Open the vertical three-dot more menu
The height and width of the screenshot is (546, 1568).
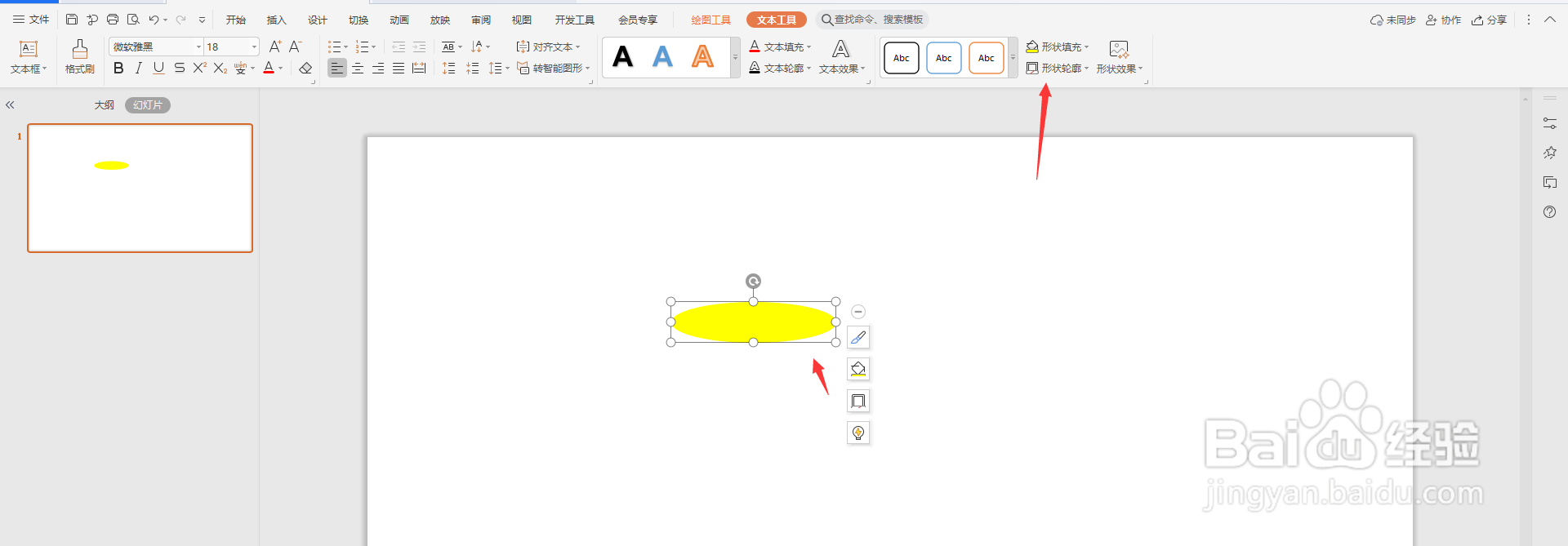[x=1529, y=20]
